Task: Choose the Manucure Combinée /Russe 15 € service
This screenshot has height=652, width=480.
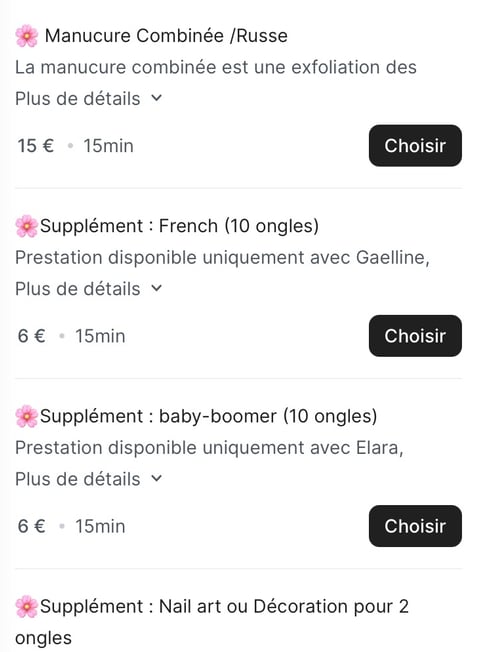Action: point(415,146)
